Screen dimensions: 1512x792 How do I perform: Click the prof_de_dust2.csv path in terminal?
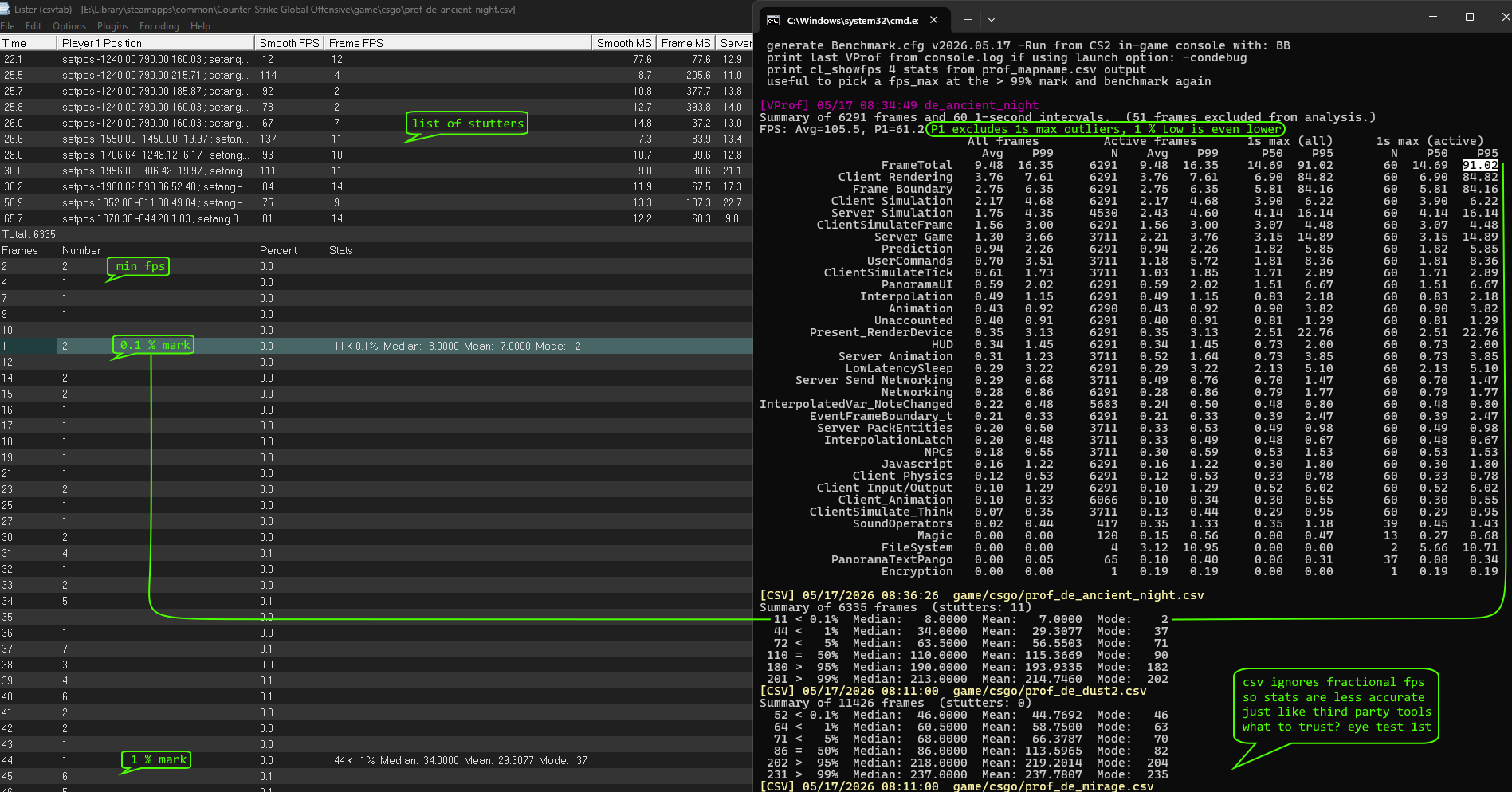1050,691
